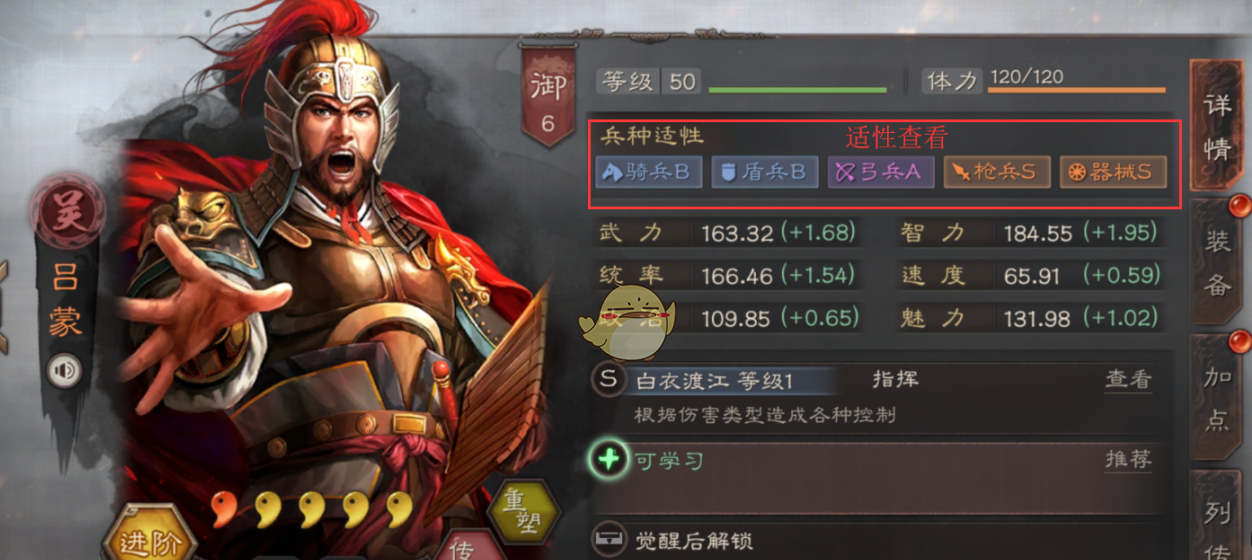Switch to the 加点 attribute points tab
Viewport: 1252px width, 560px height.
(1216, 397)
